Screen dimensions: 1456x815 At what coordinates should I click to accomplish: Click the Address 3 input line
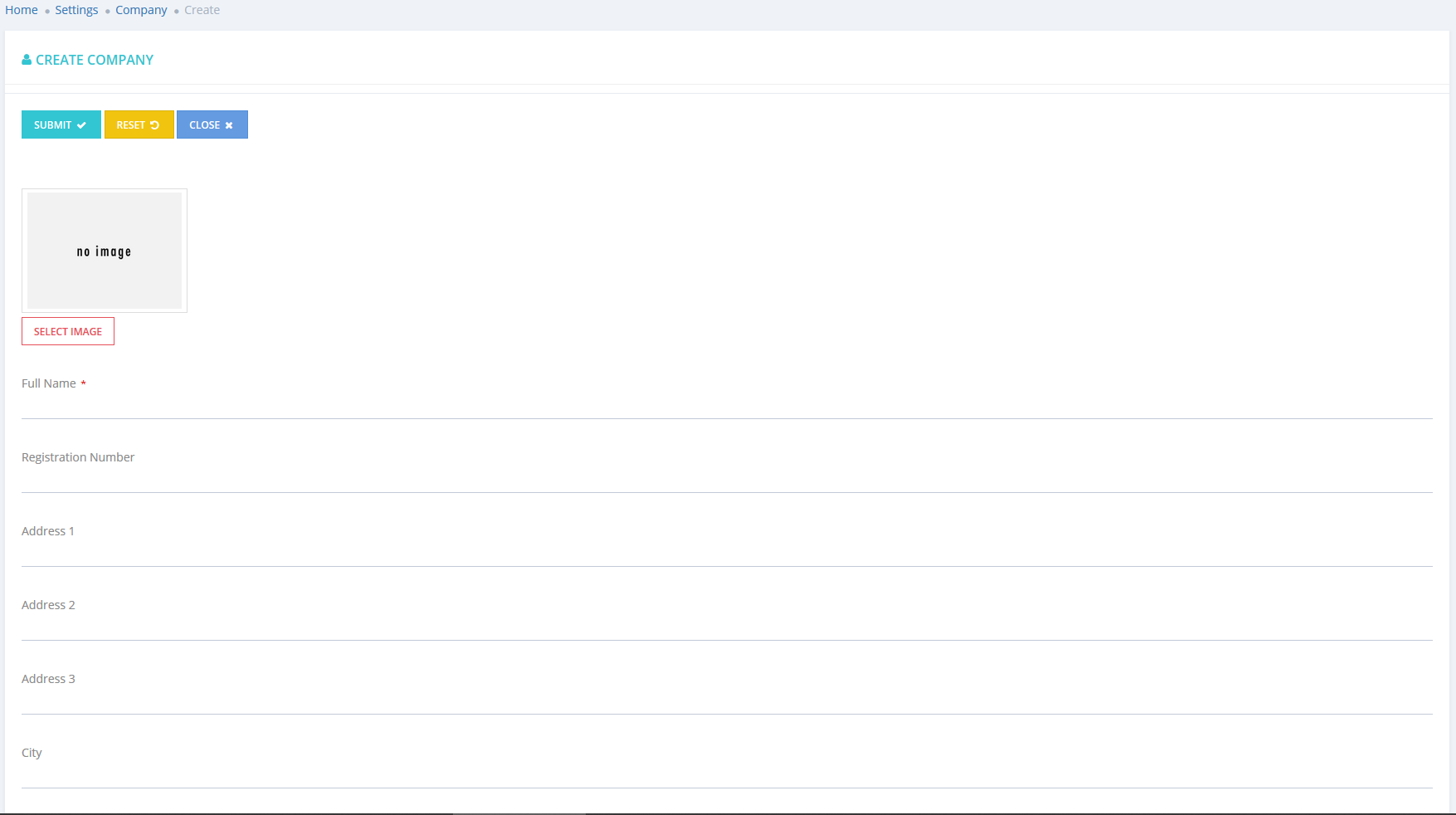[x=727, y=701]
